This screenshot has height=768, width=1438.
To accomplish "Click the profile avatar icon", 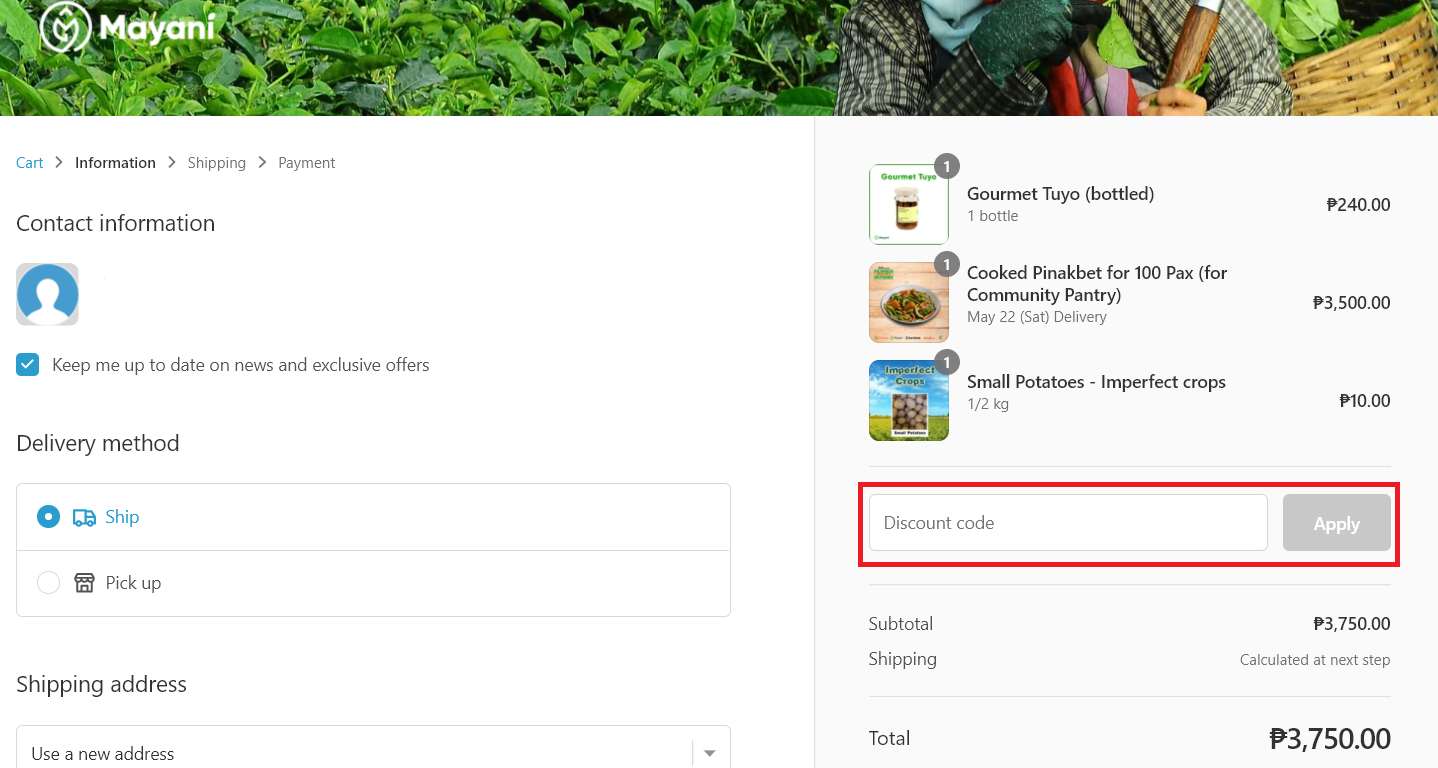I will point(47,294).
